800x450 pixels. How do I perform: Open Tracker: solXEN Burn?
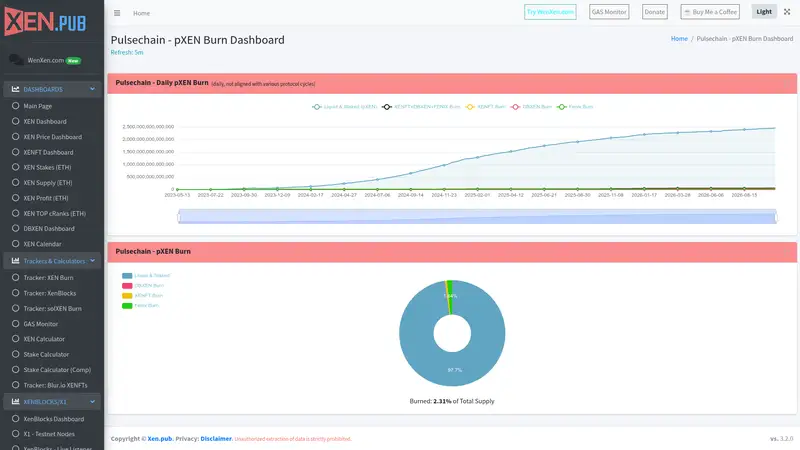(x=52, y=308)
